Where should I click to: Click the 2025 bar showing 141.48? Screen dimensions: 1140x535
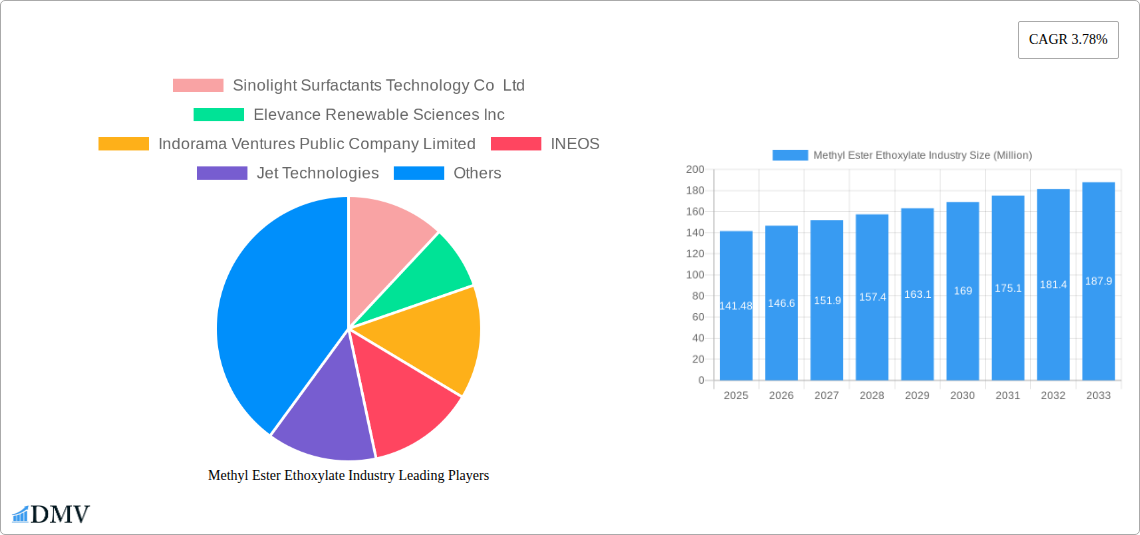pyautogui.click(x=736, y=305)
